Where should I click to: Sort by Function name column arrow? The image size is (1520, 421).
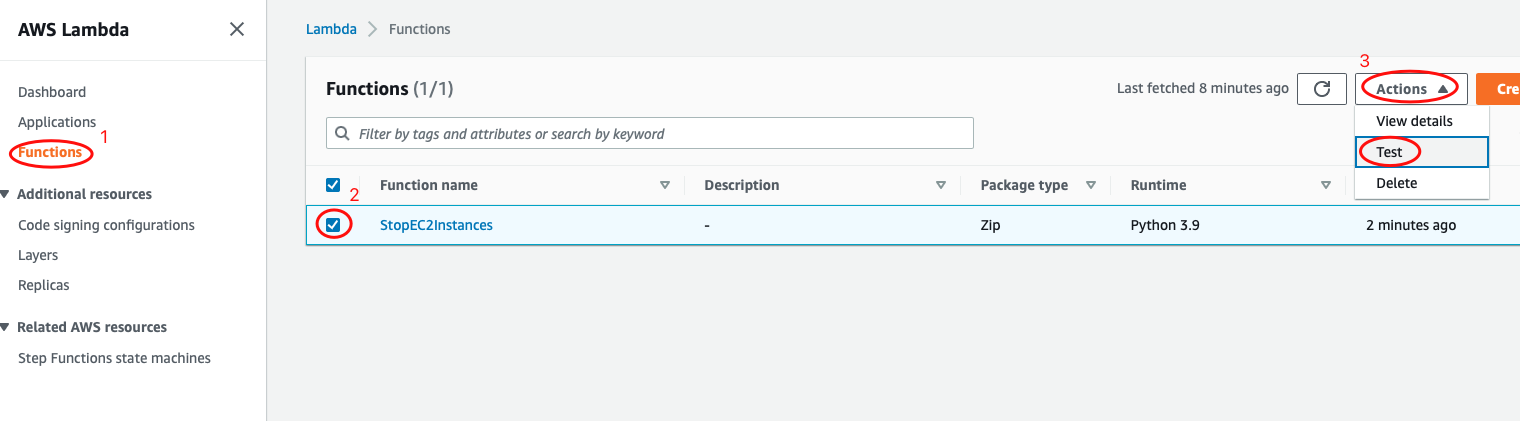tap(665, 185)
